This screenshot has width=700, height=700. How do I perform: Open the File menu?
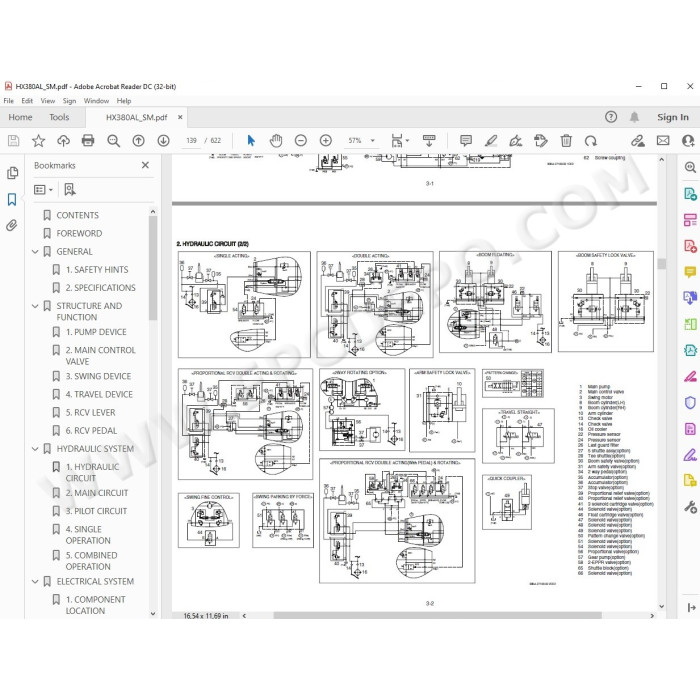(8, 101)
